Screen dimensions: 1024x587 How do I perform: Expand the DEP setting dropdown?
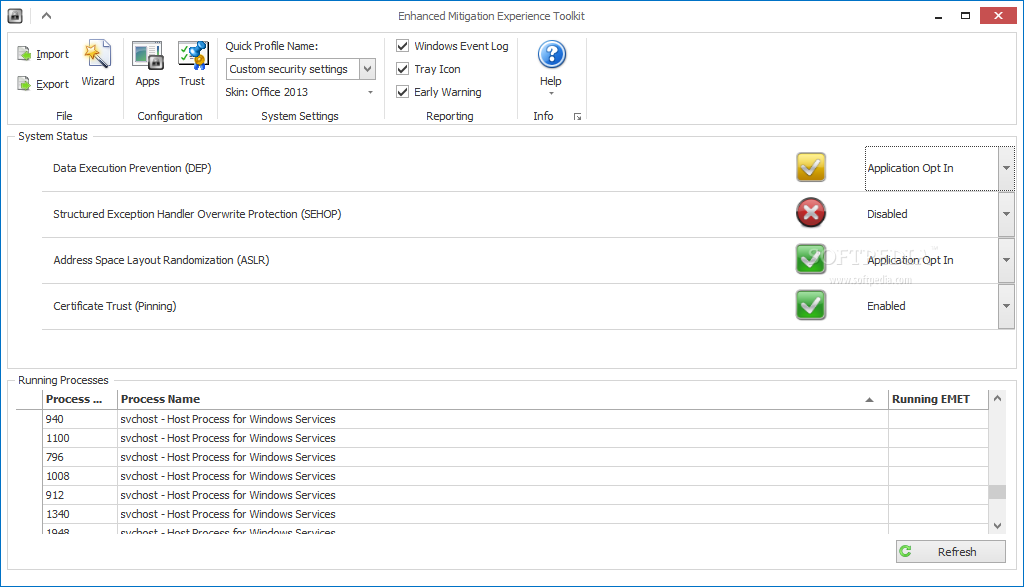coord(1006,168)
